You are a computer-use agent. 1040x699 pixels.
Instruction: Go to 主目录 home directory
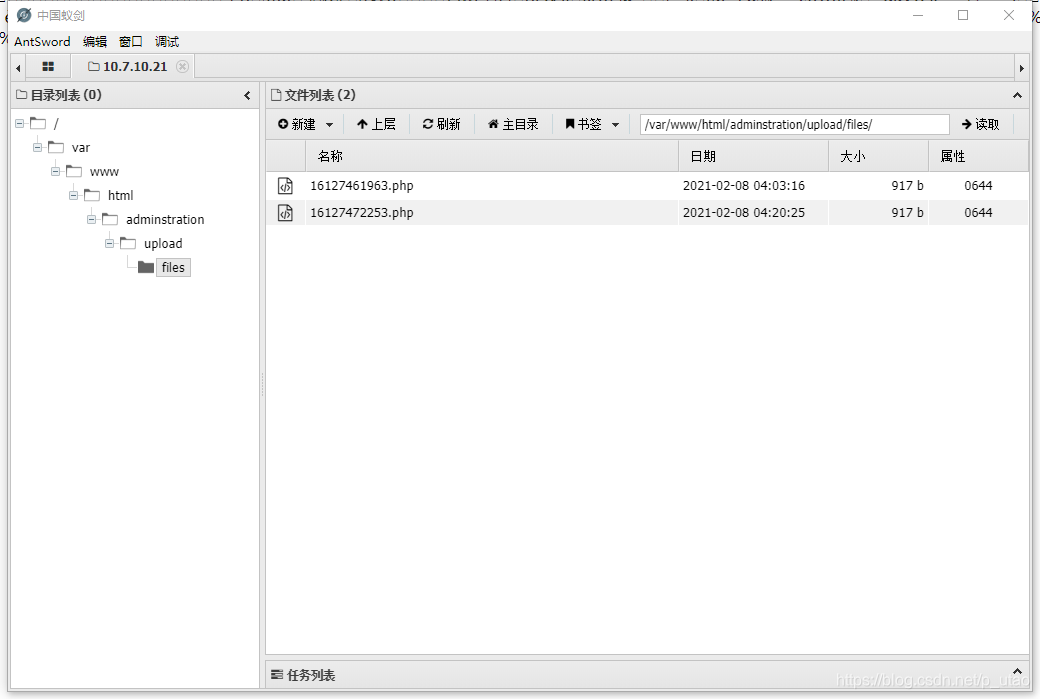513,124
